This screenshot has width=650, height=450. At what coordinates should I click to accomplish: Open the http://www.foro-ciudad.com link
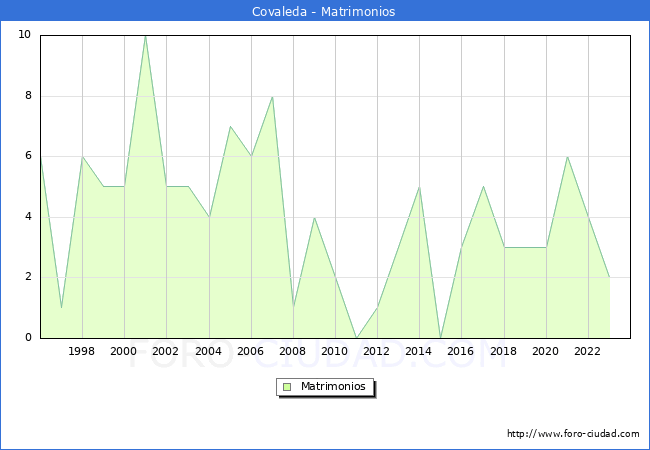click(x=573, y=433)
